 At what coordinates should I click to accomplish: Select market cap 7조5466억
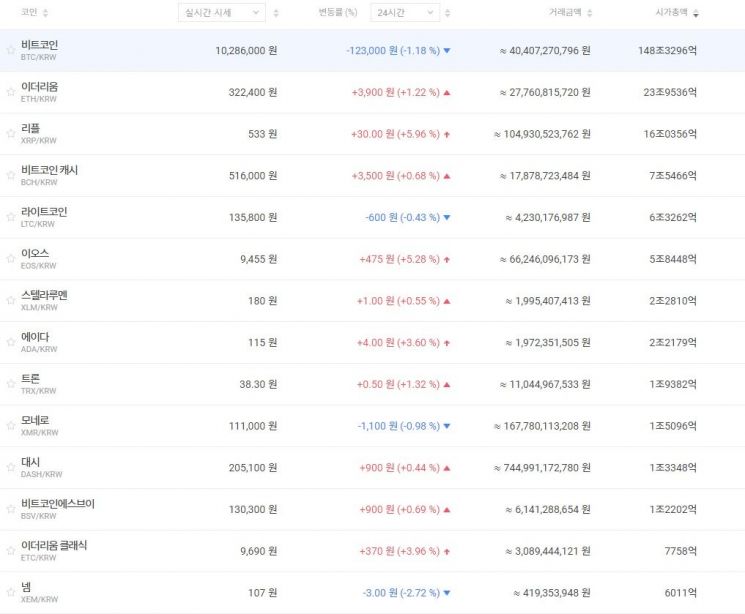pyautogui.click(x=673, y=176)
